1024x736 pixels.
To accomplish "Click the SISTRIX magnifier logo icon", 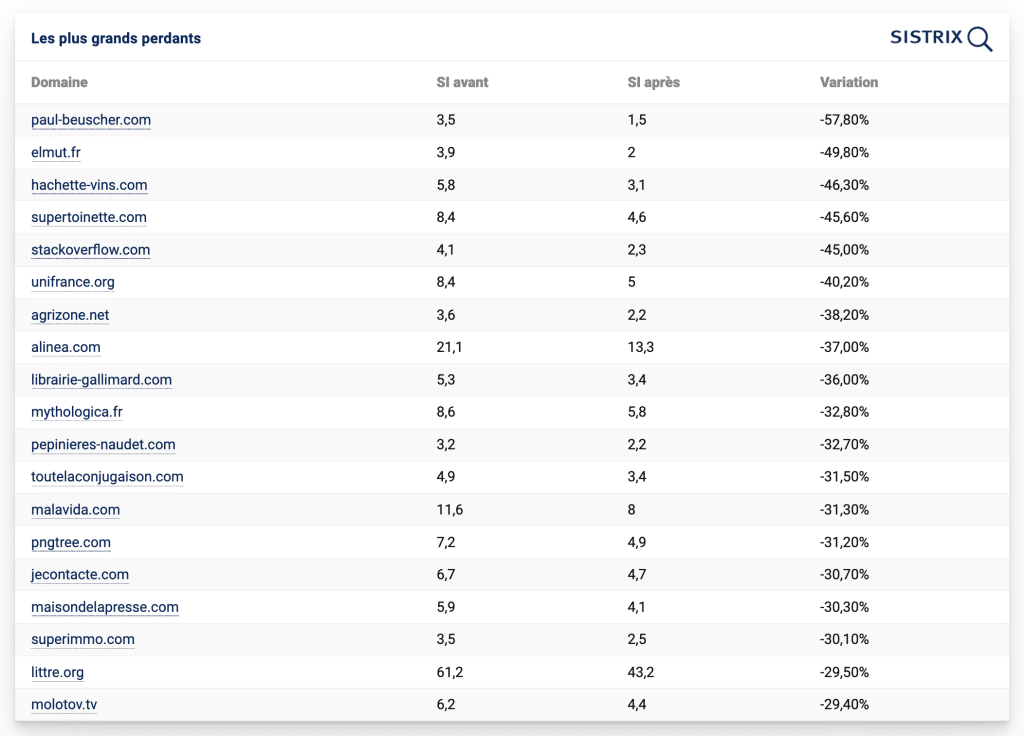I will click(980, 39).
